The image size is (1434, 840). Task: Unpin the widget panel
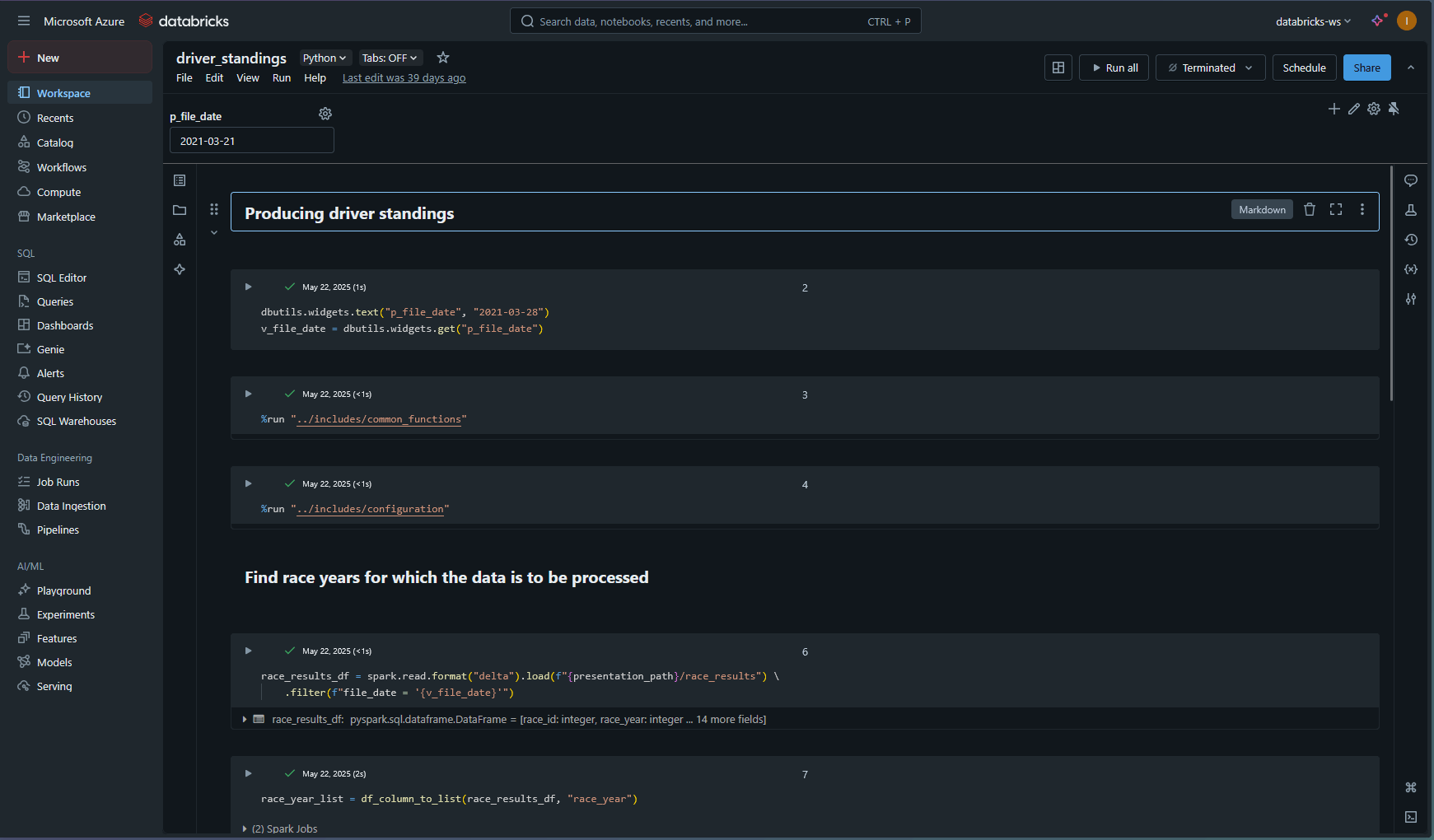click(1394, 109)
